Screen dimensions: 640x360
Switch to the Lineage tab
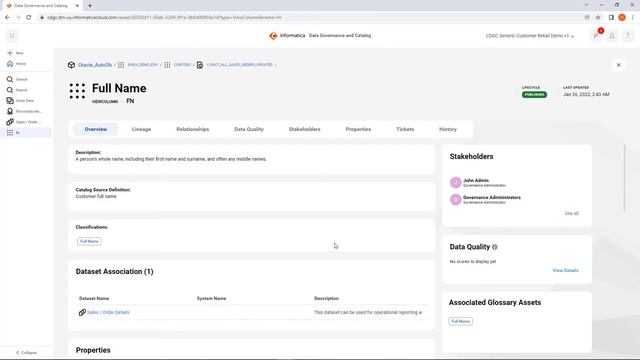point(141,129)
